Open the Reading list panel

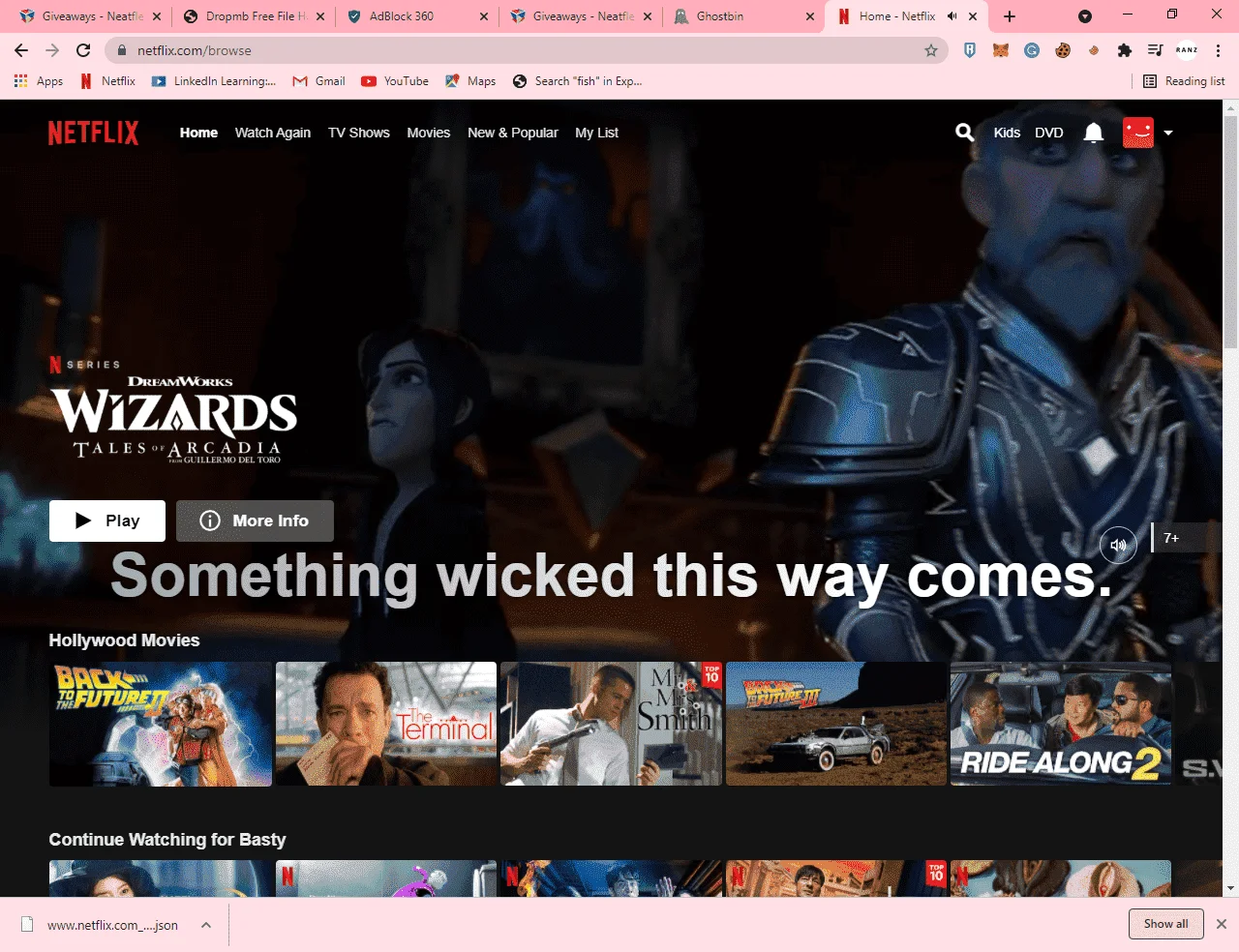click(x=1184, y=81)
